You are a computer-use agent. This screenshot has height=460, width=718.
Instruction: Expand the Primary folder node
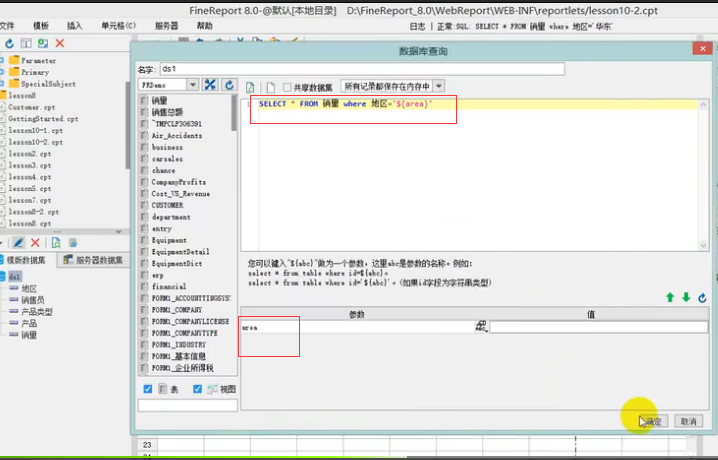pyautogui.click(x=2, y=72)
